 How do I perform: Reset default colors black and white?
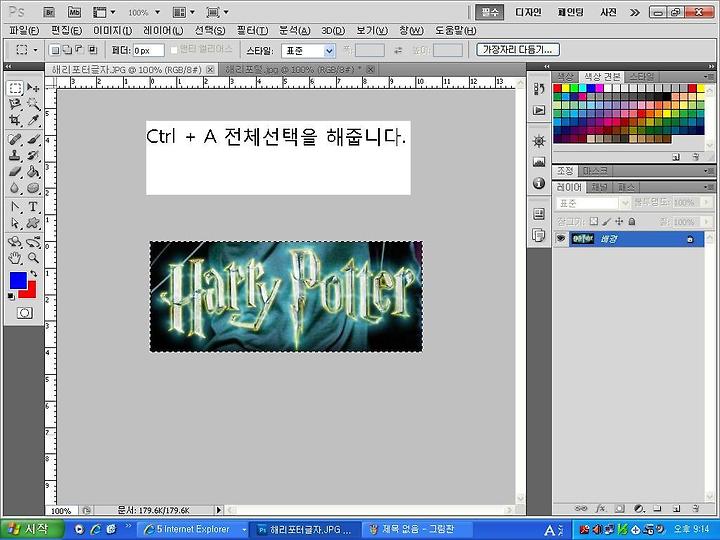click(x=11, y=297)
